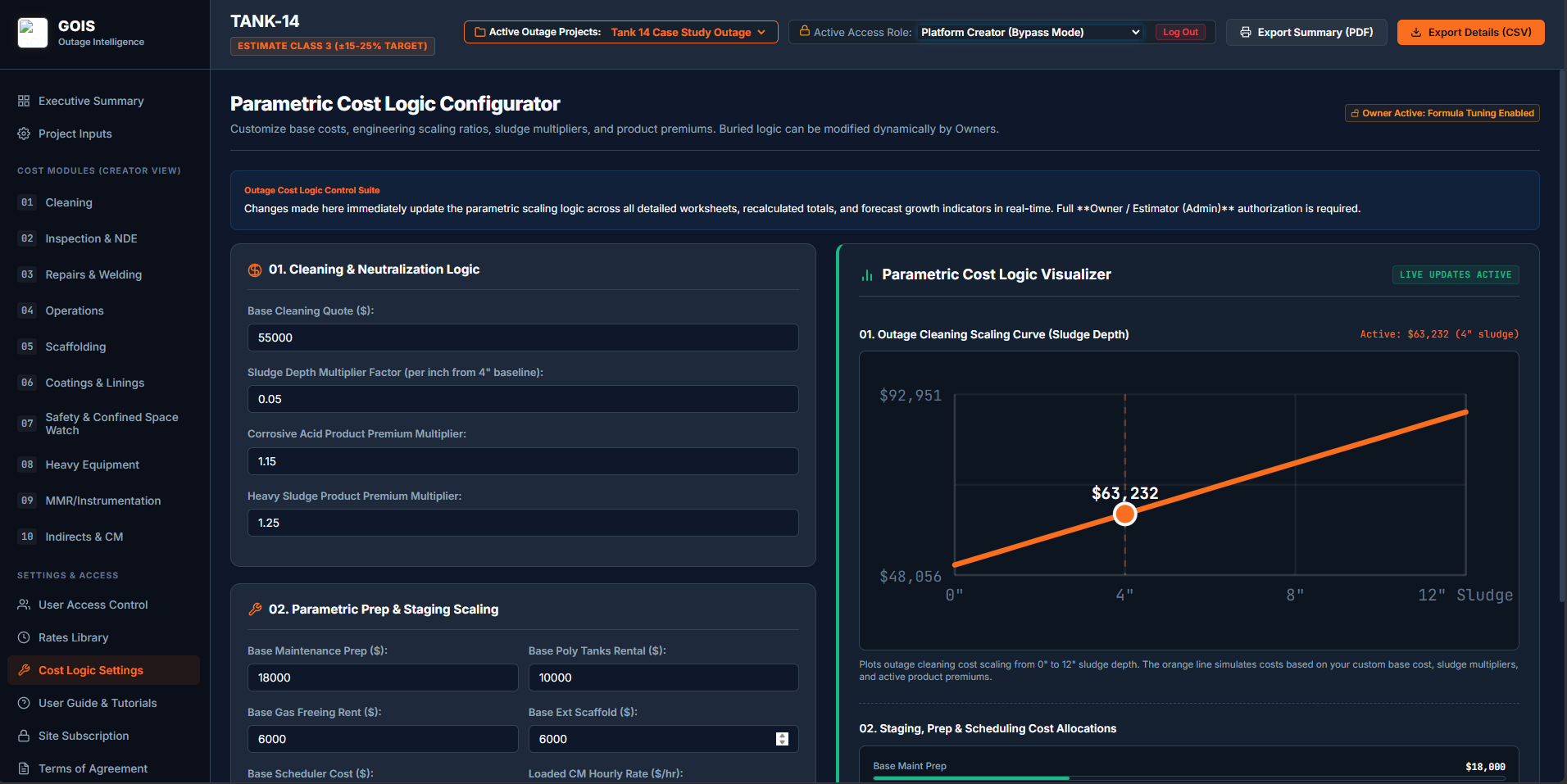1567x784 pixels.
Task: Click Owner Active Formula Tuning Enabled badge
Action: 1442,113
